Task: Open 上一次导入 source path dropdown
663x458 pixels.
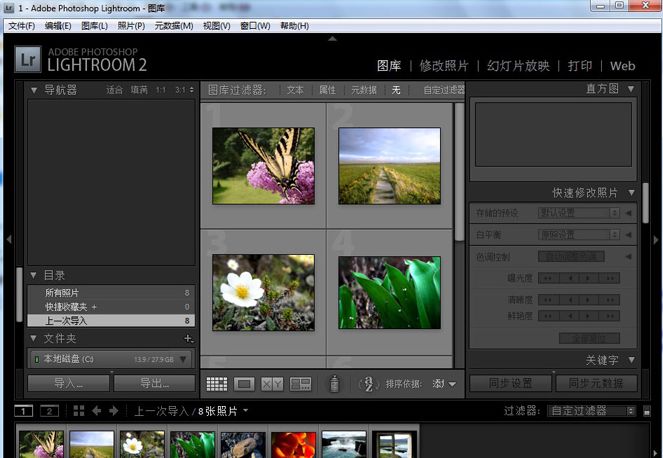Action: click(x=246, y=410)
